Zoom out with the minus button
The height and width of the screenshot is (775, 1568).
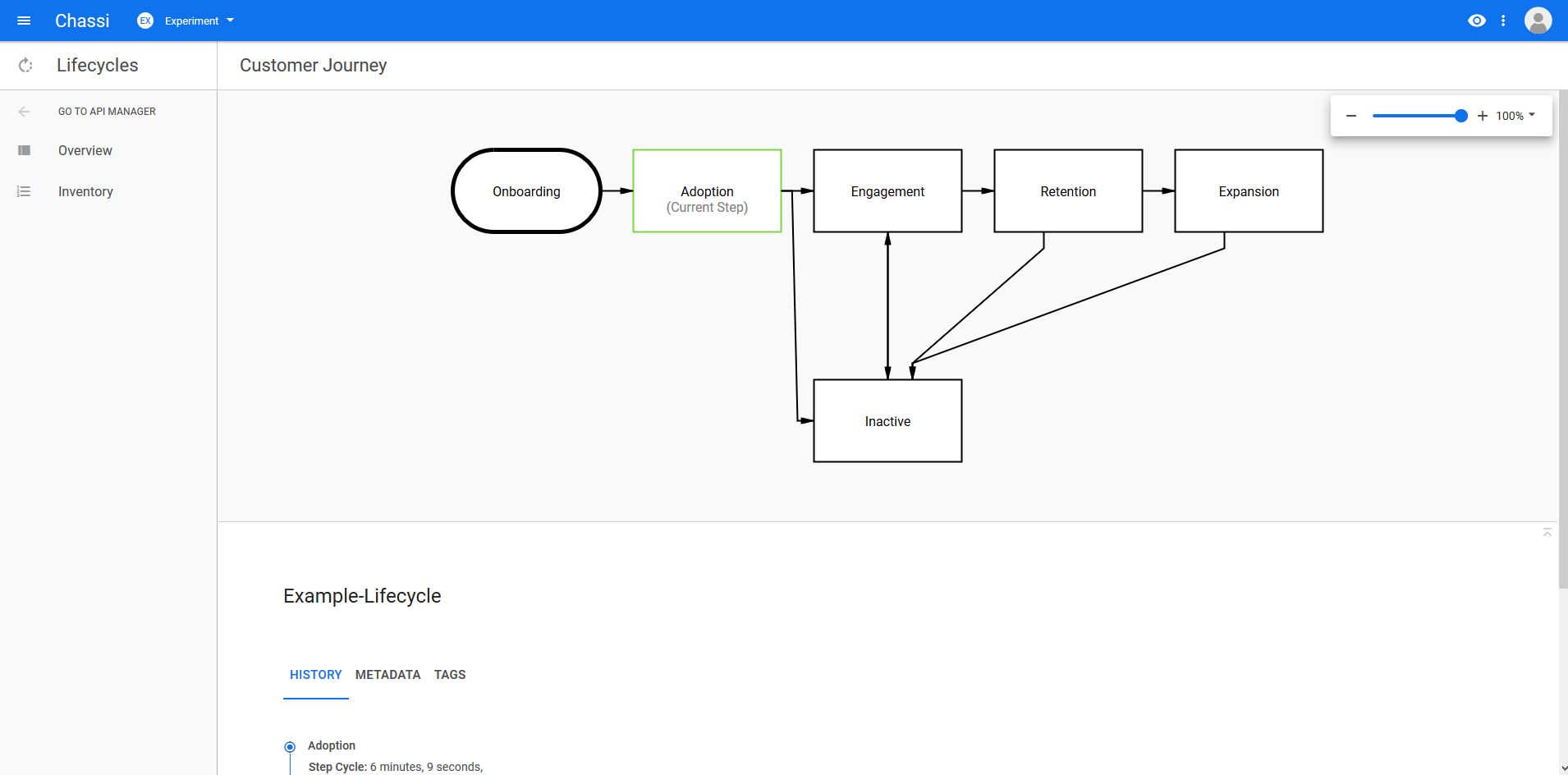coord(1351,116)
